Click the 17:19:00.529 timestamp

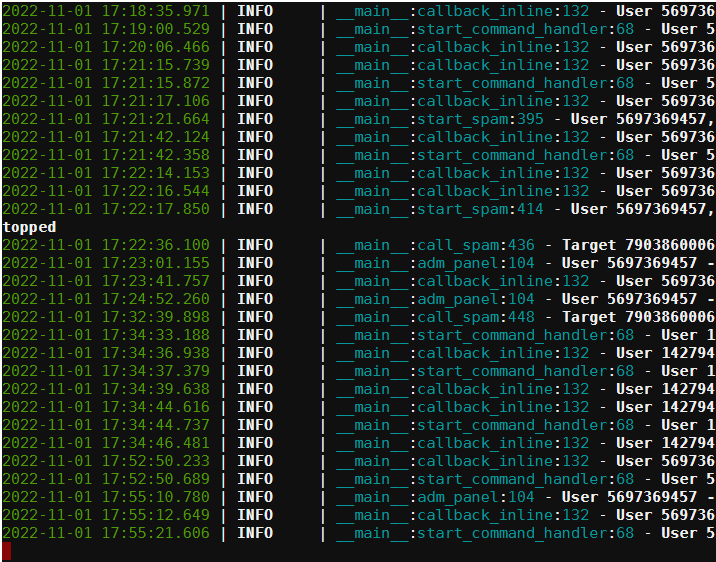coord(106,29)
